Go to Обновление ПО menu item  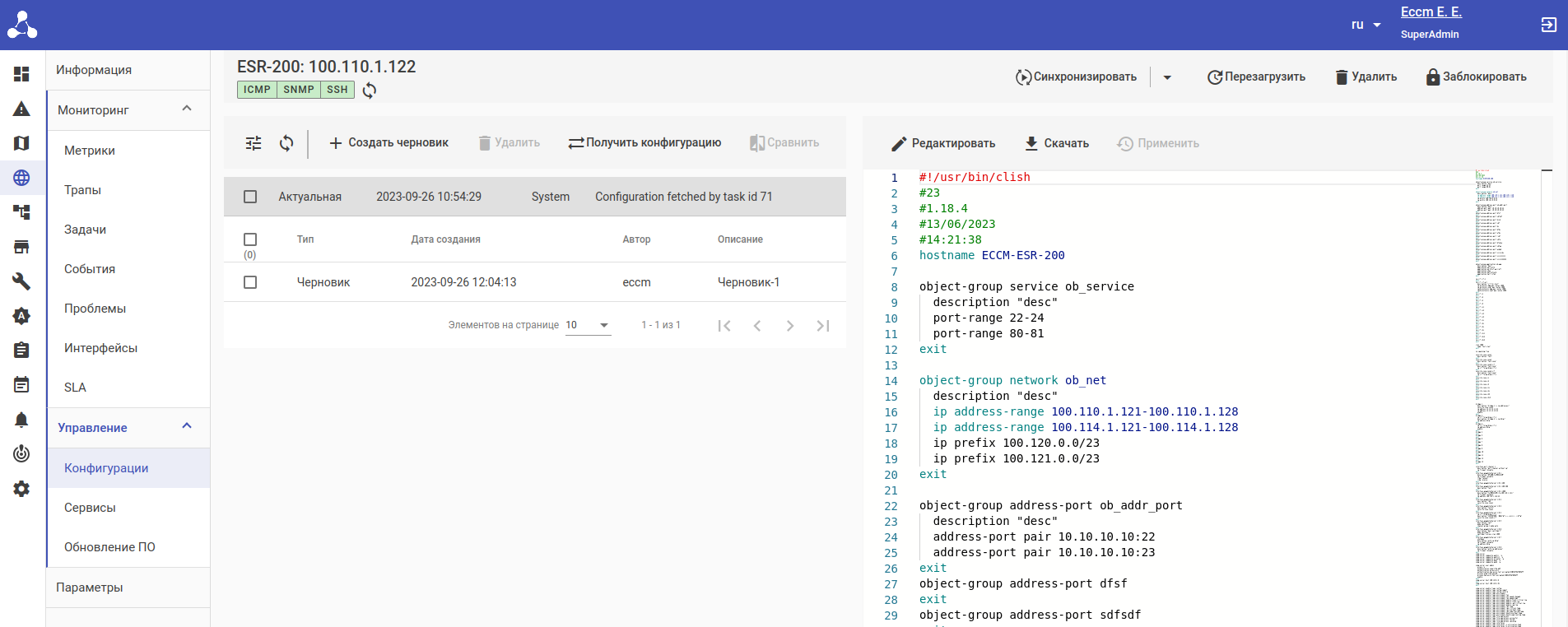(109, 547)
